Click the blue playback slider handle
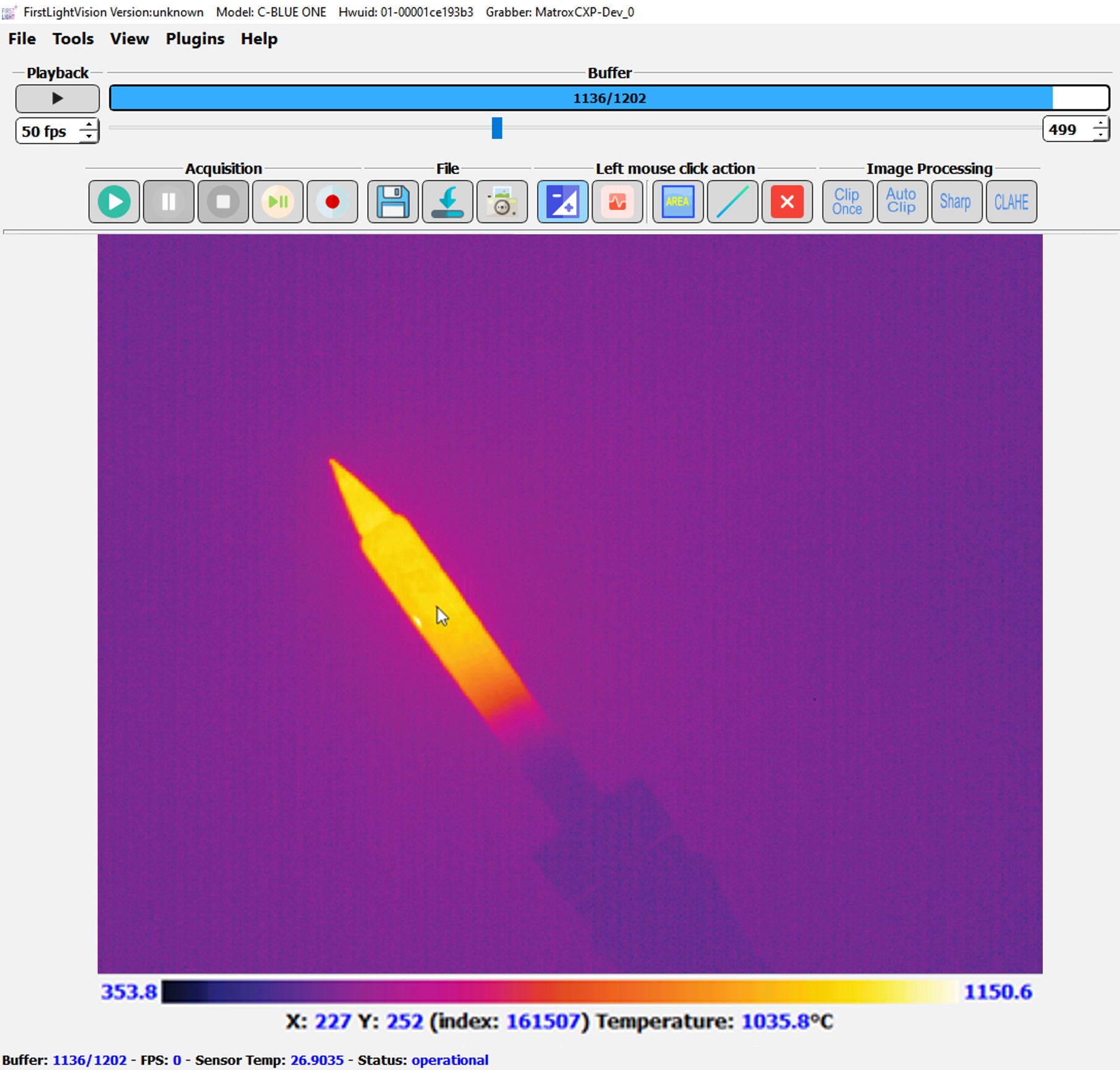This screenshot has width=1120, height=1070. (x=497, y=128)
